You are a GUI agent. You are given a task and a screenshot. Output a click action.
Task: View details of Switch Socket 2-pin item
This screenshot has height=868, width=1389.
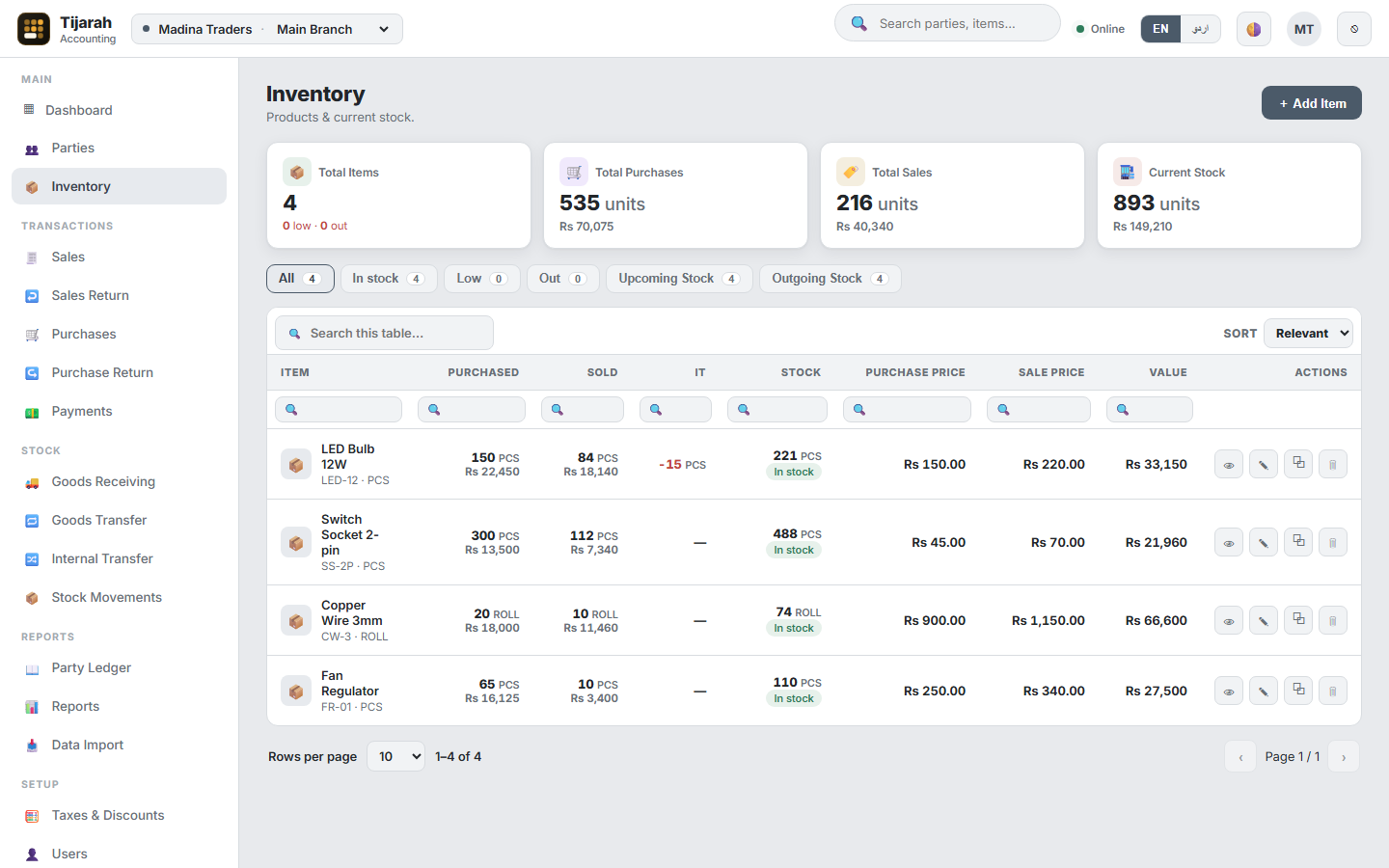pyautogui.click(x=1228, y=542)
